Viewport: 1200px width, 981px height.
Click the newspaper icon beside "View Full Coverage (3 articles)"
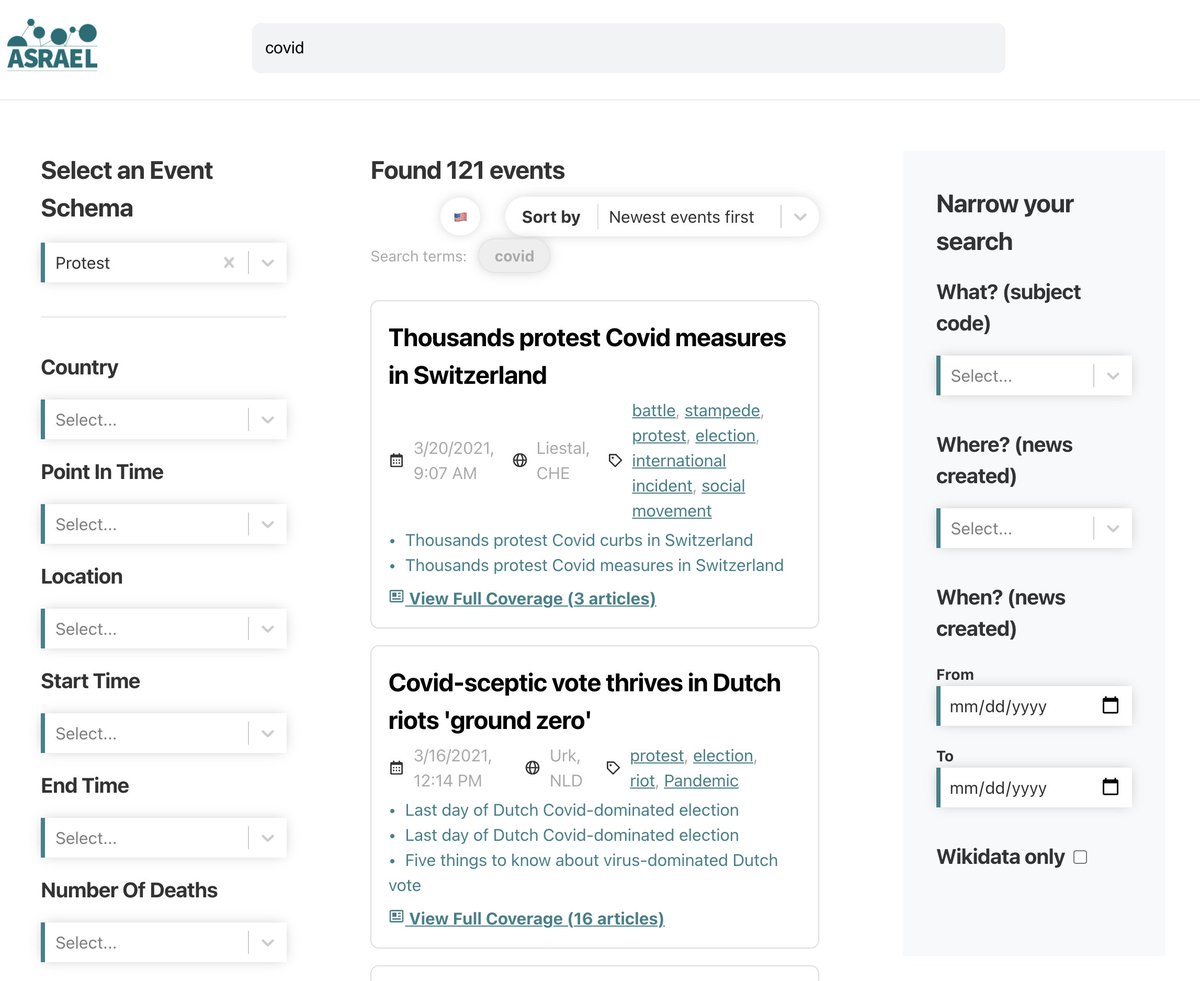tap(394, 596)
